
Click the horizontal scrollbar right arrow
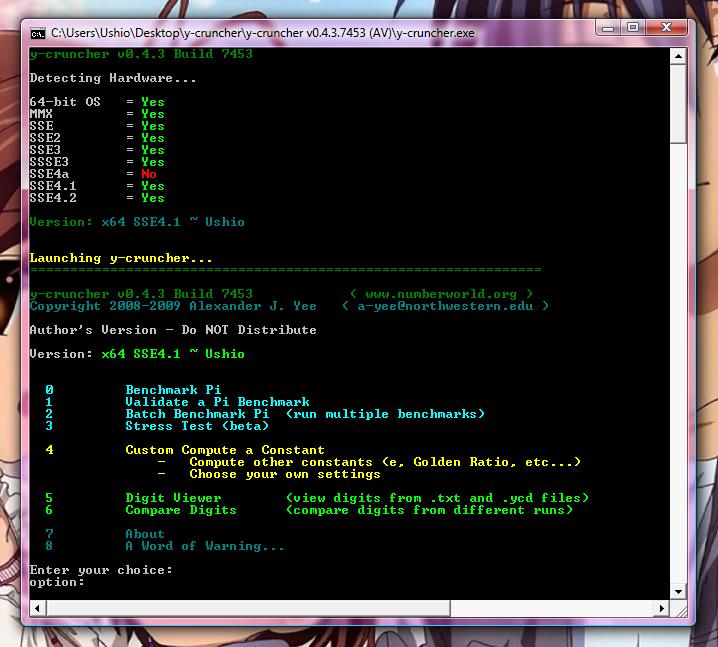point(663,607)
